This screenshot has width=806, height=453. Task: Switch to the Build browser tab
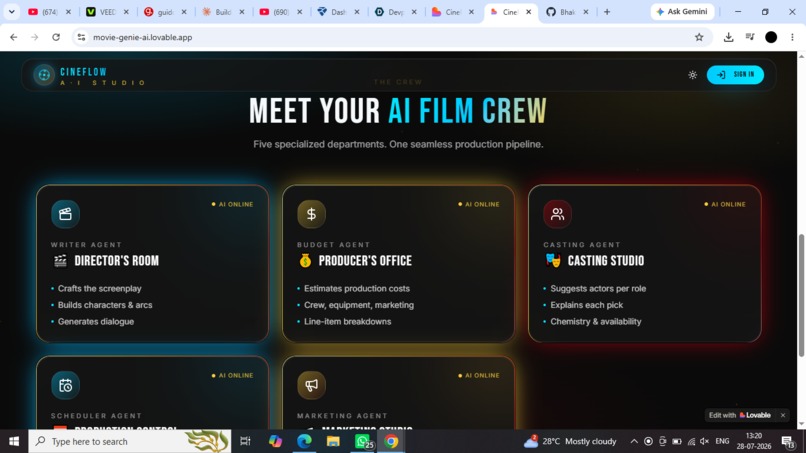223,12
